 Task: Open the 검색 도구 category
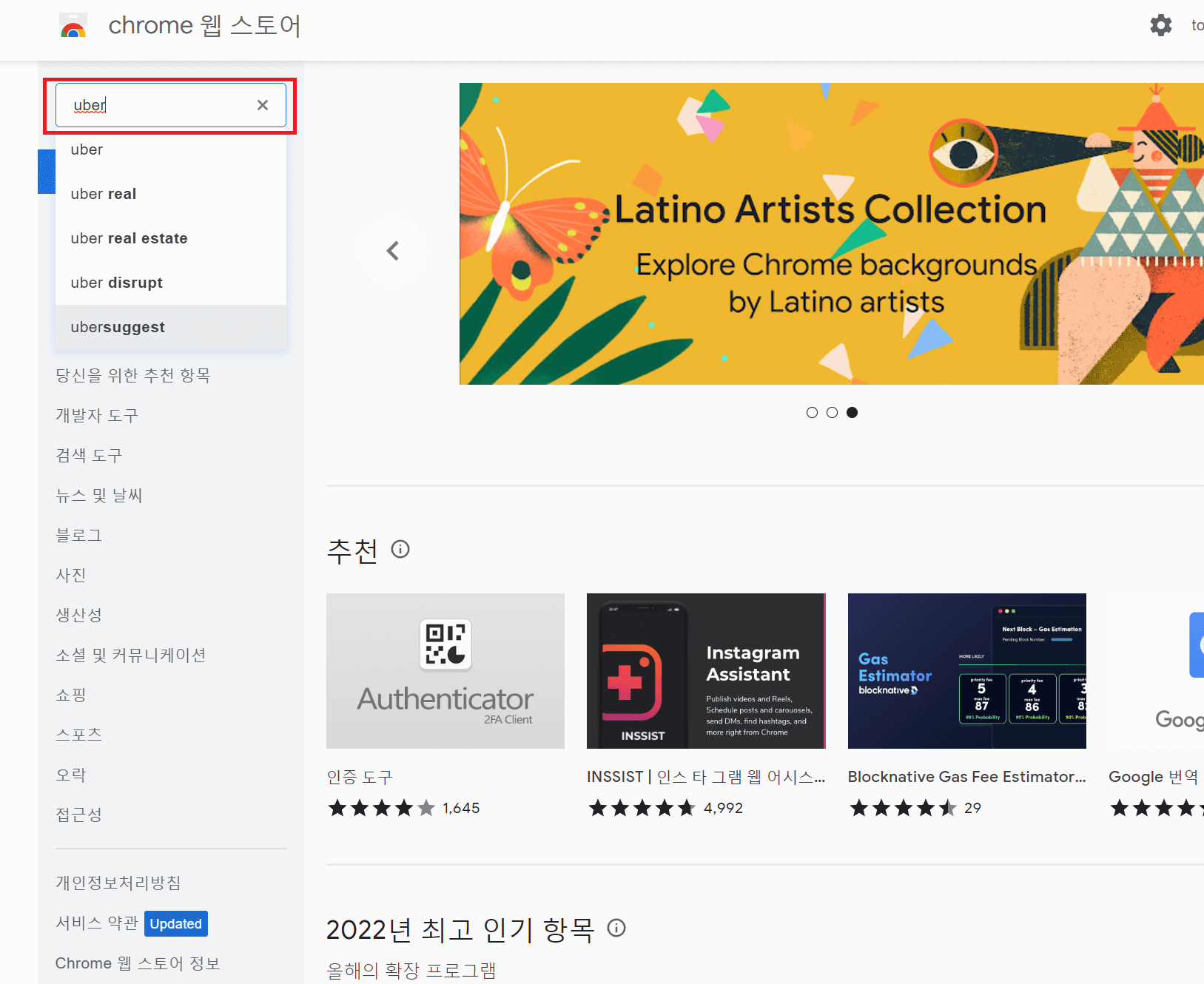point(89,456)
